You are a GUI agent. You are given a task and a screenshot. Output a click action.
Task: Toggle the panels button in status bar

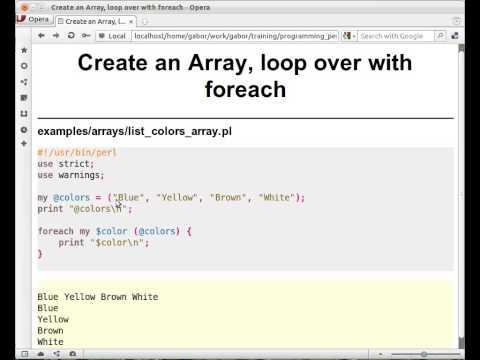[25, 354]
